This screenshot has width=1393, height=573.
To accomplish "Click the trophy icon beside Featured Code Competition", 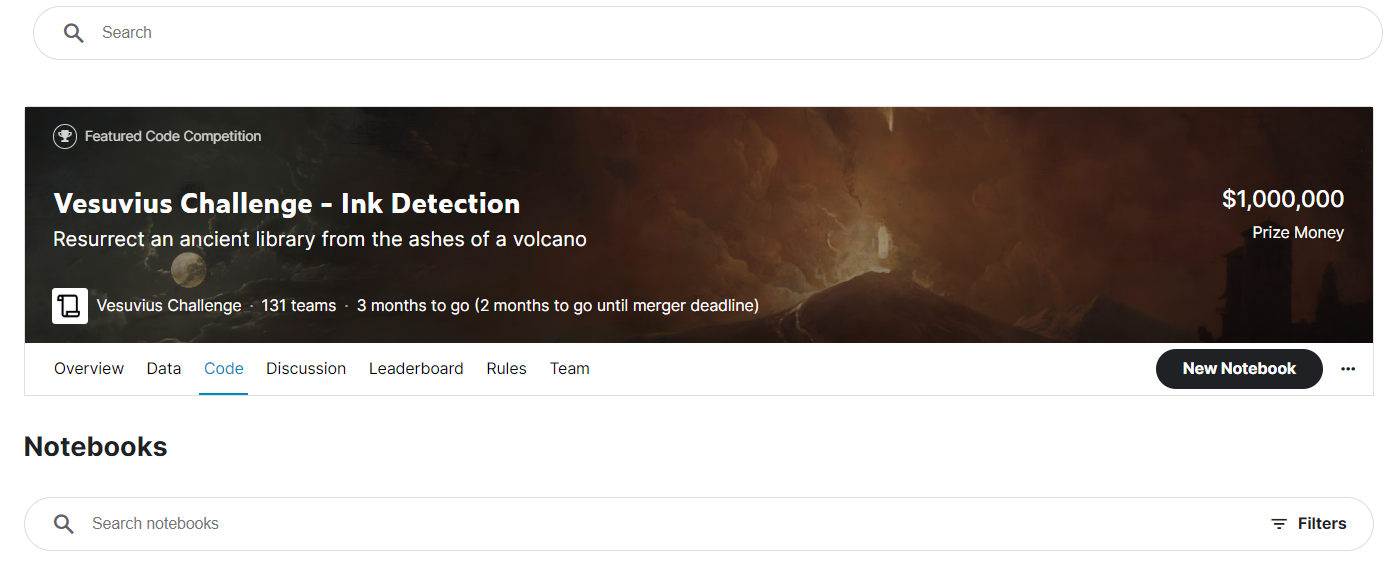I will point(65,136).
